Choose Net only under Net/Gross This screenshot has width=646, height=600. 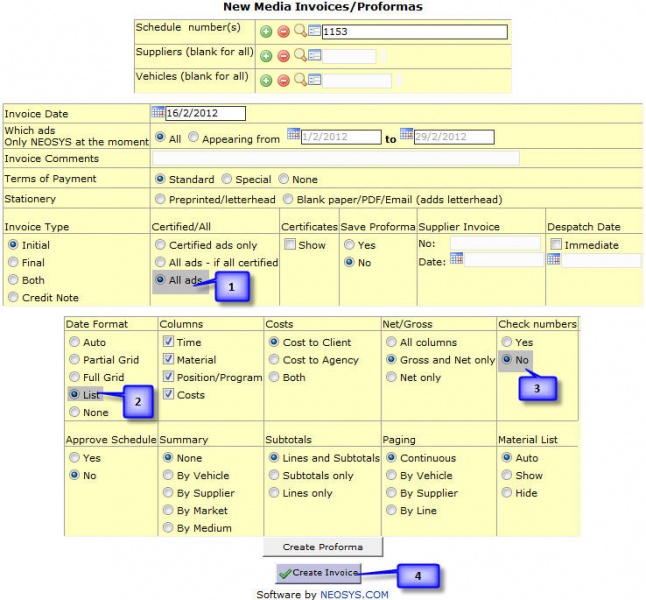pyautogui.click(x=391, y=377)
